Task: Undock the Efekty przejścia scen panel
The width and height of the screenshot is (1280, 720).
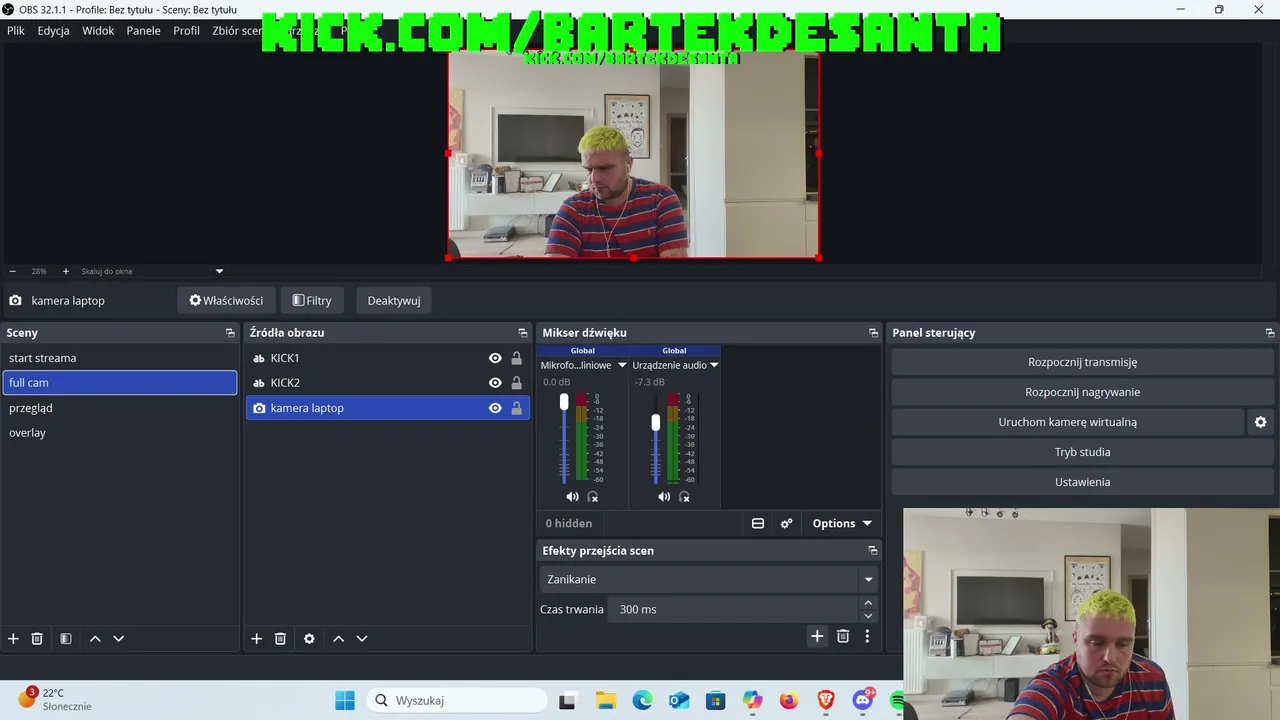Action: pos(873,551)
